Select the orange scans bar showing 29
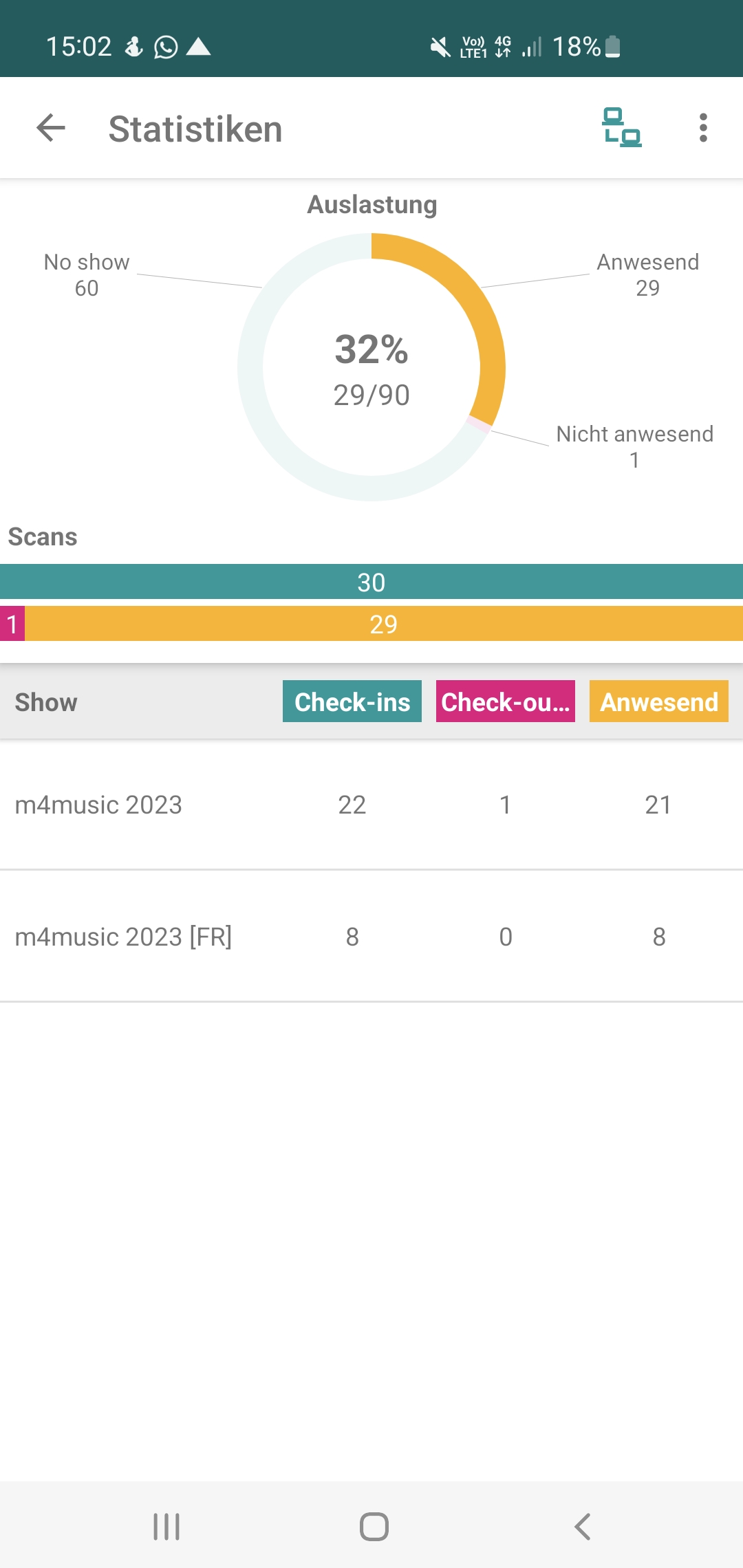743x1568 pixels. pyautogui.click(x=384, y=624)
